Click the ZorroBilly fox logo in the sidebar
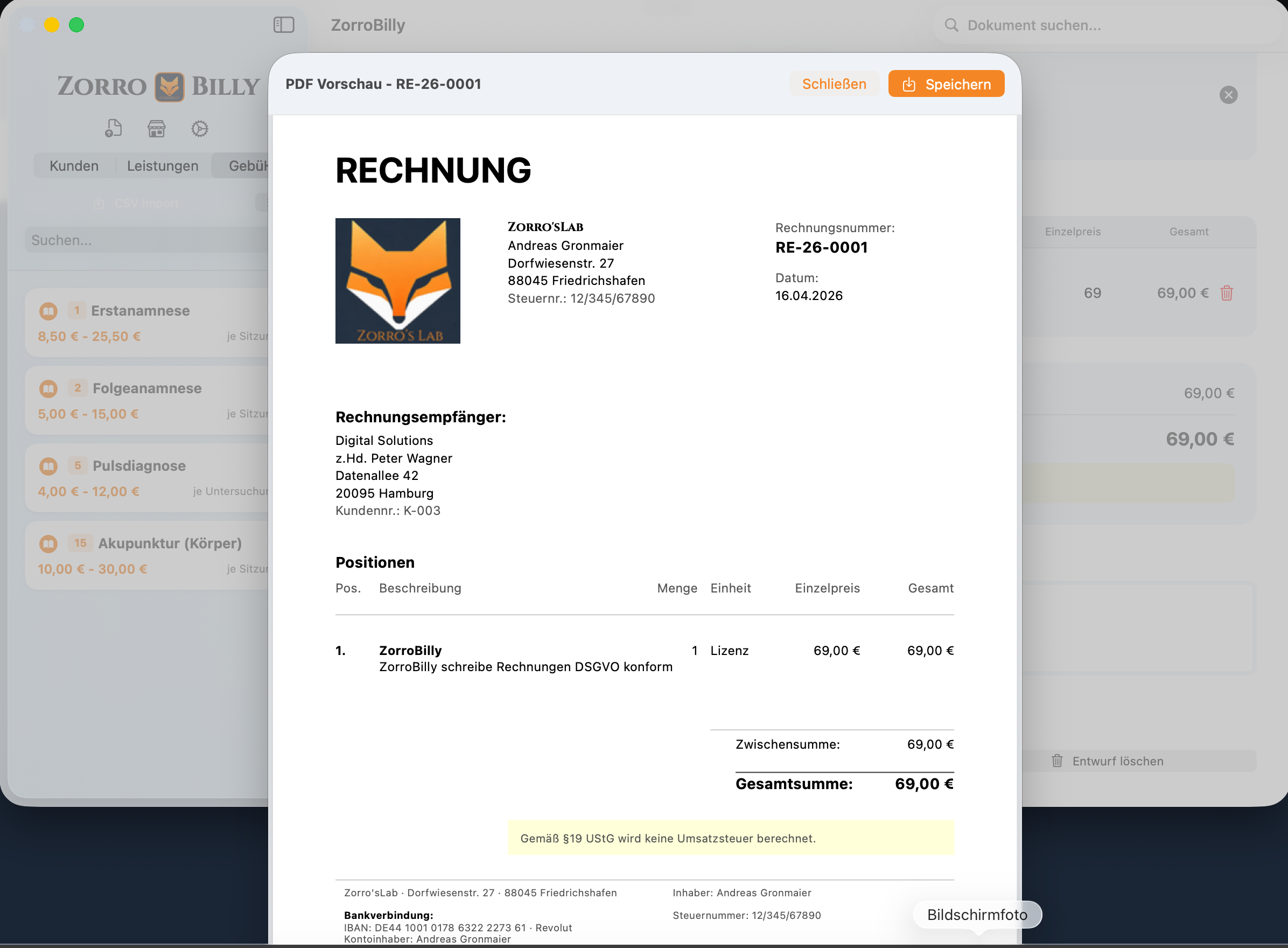 pyautogui.click(x=169, y=87)
